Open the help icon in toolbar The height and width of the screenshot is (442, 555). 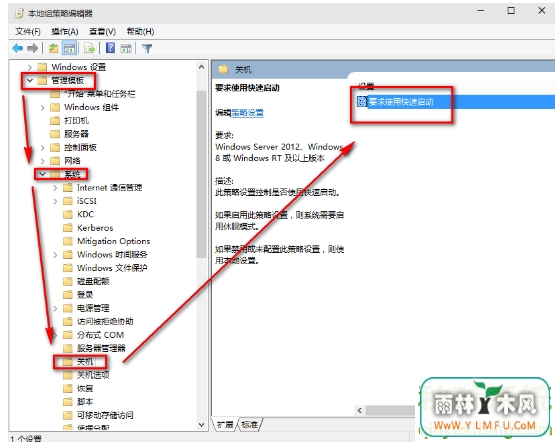(110, 48)
